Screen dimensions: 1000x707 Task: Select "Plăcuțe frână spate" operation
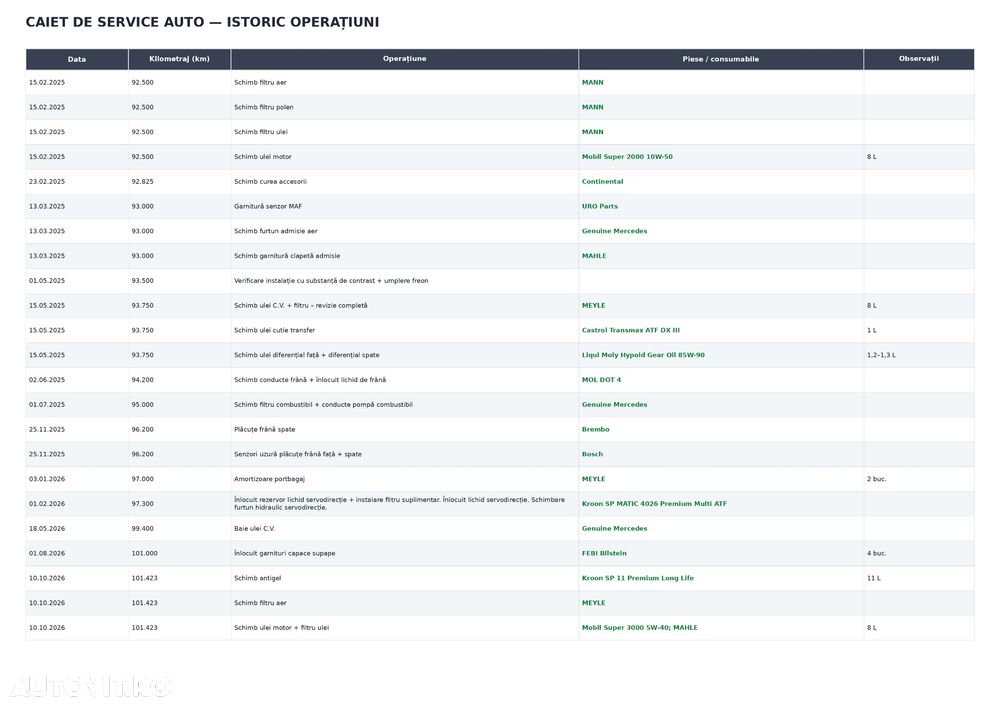[x=265, y=430]
